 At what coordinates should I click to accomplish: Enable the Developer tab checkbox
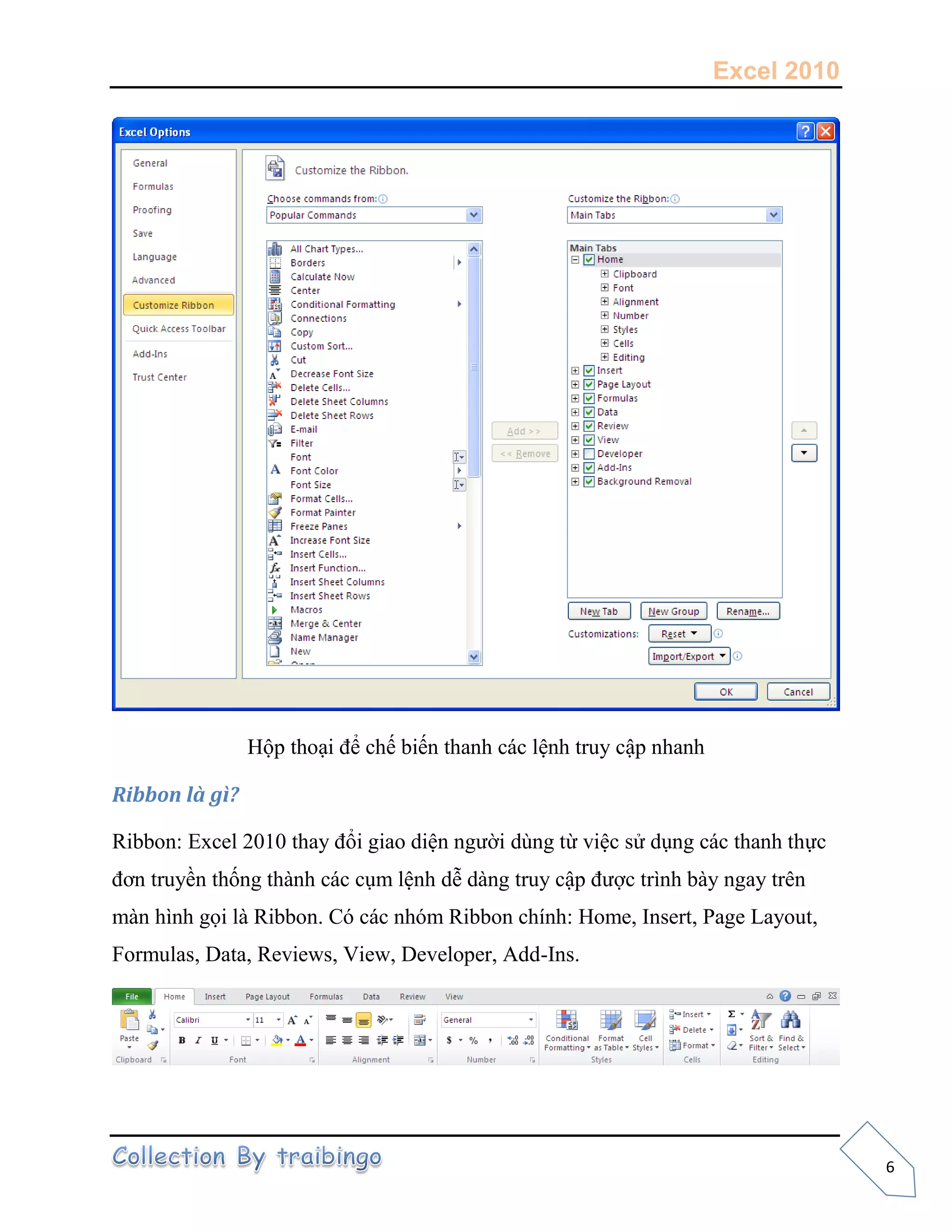tap(589, 454)
